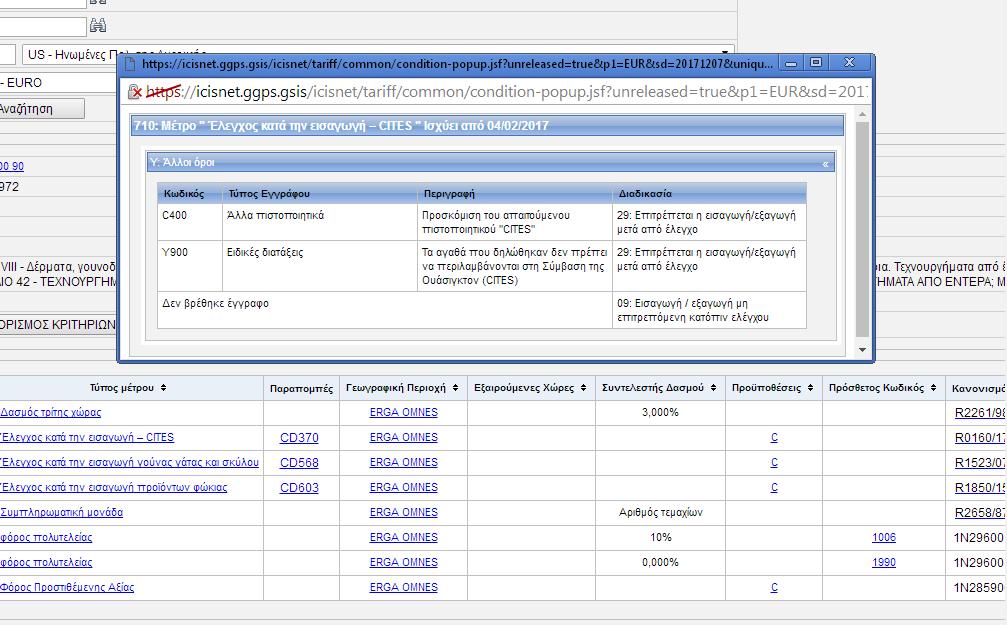
Task: Click the popup vertical scrollbar thumb
Action: [863, 229]
